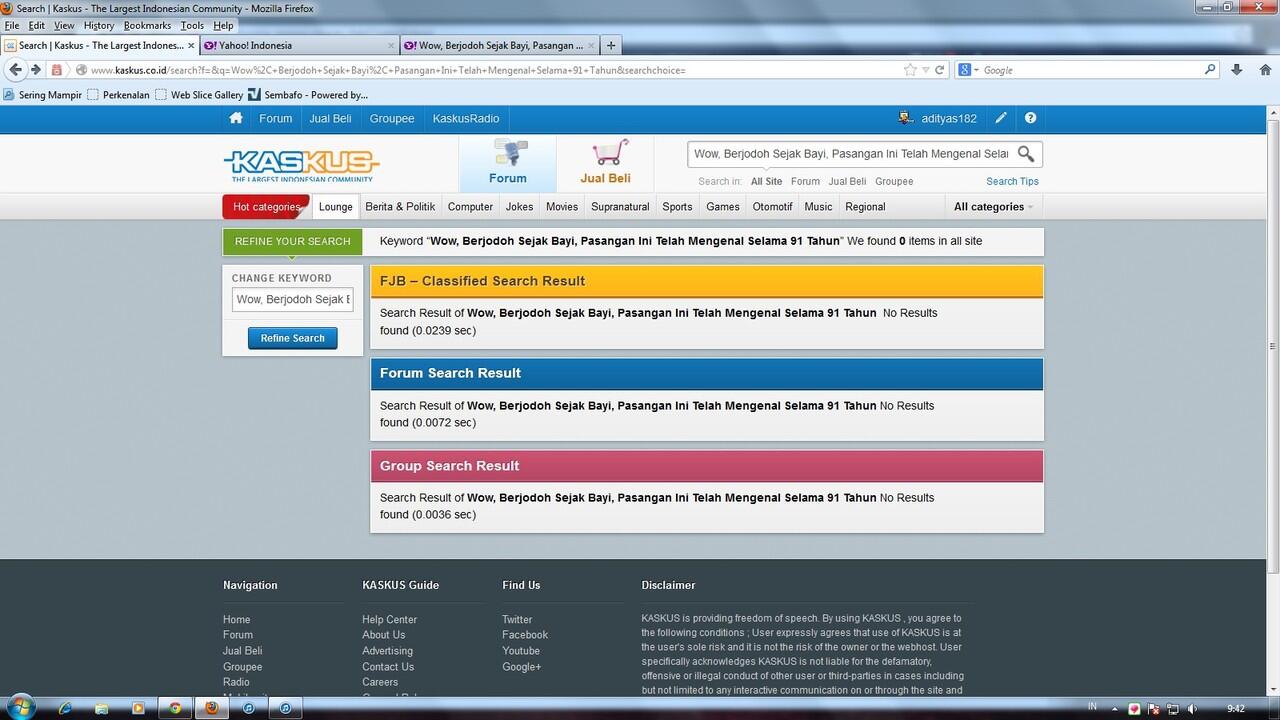The height and width of the screenshot is (720, 1280).
Task: Click the KASKUS logo
Action: (x=301, y=165)
